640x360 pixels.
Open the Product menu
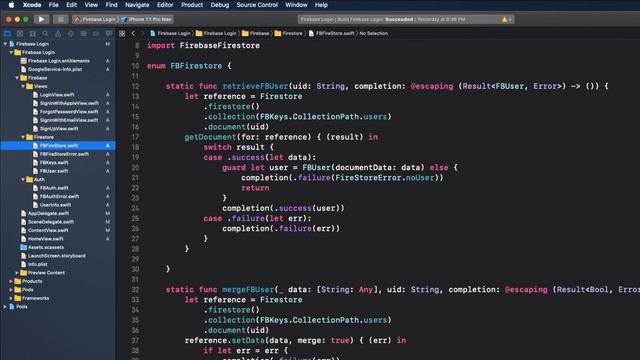tap(192, 5)
